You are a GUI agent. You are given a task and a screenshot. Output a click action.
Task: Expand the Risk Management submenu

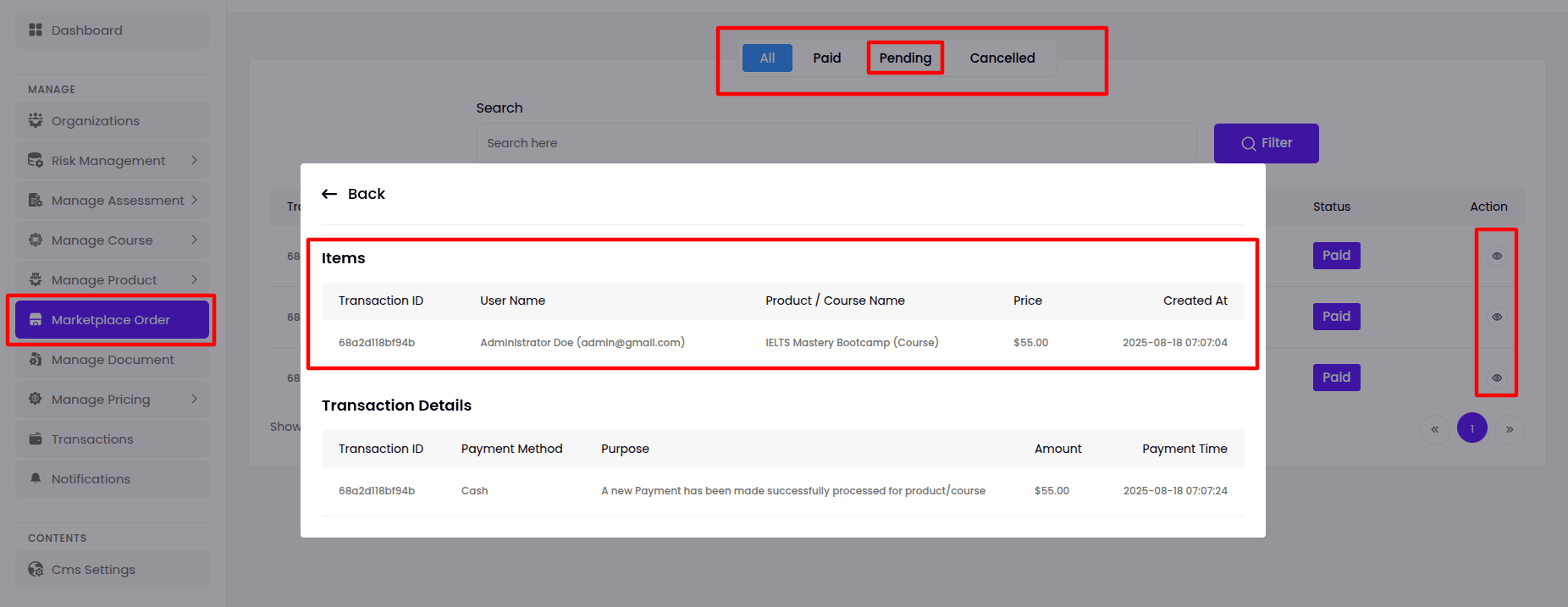[194, 161]
